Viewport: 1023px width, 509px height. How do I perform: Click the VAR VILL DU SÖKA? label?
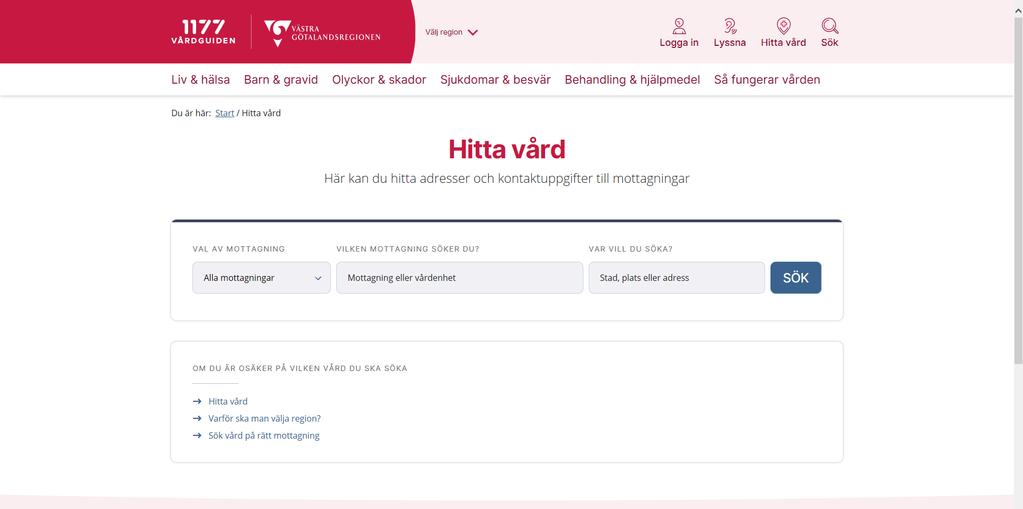(630, 249)
